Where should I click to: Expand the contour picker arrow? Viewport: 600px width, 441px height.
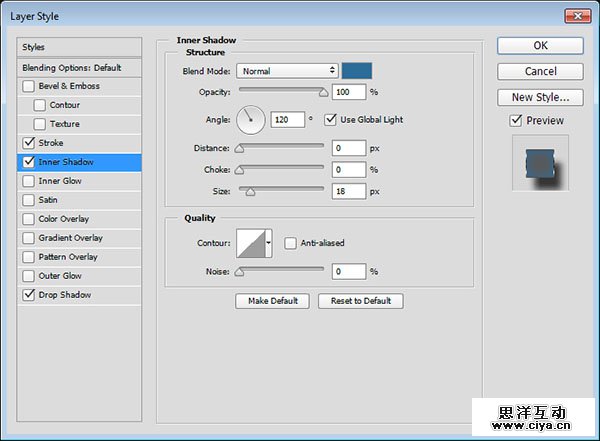pyautogui.click(x=268, y=243)
